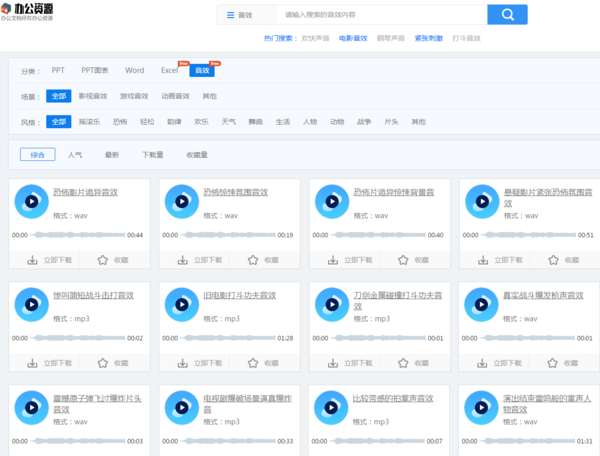Play the 恐怖惊悚氛围音效 sound
The height and width of the screenshot is (456, 600).
182,202
